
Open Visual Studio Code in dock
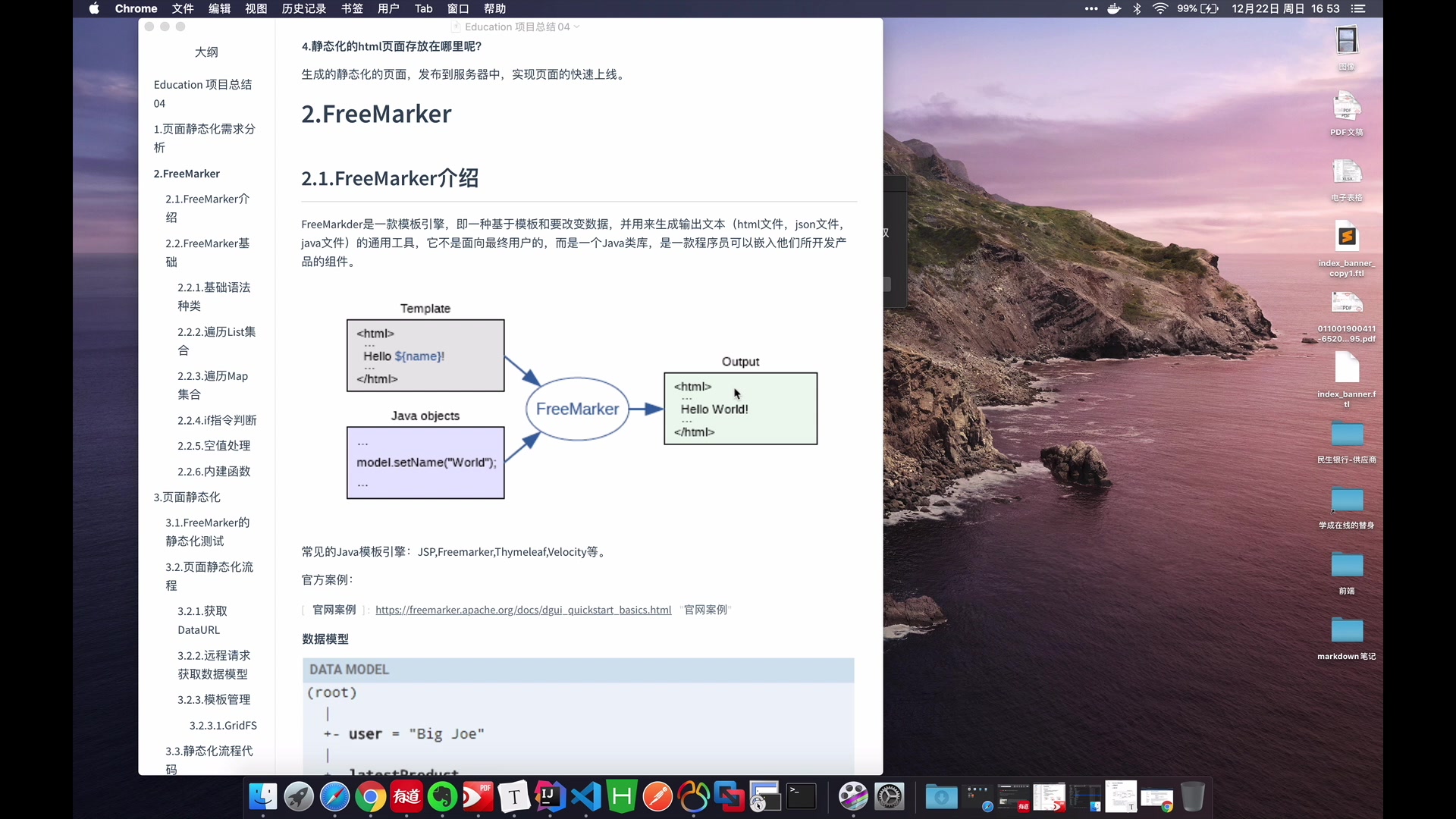[585, 797]
